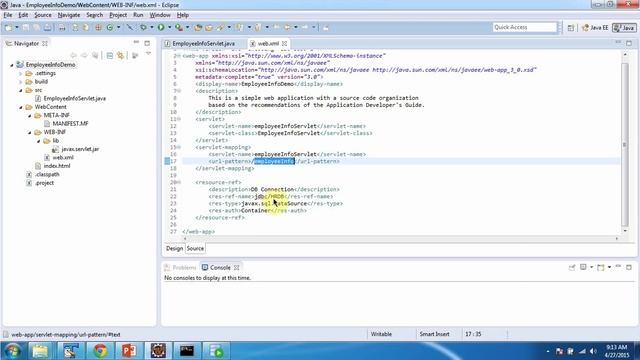Open the Navigate menu
Viewport: 640px width, 360px height.
(x=69, y=15)
